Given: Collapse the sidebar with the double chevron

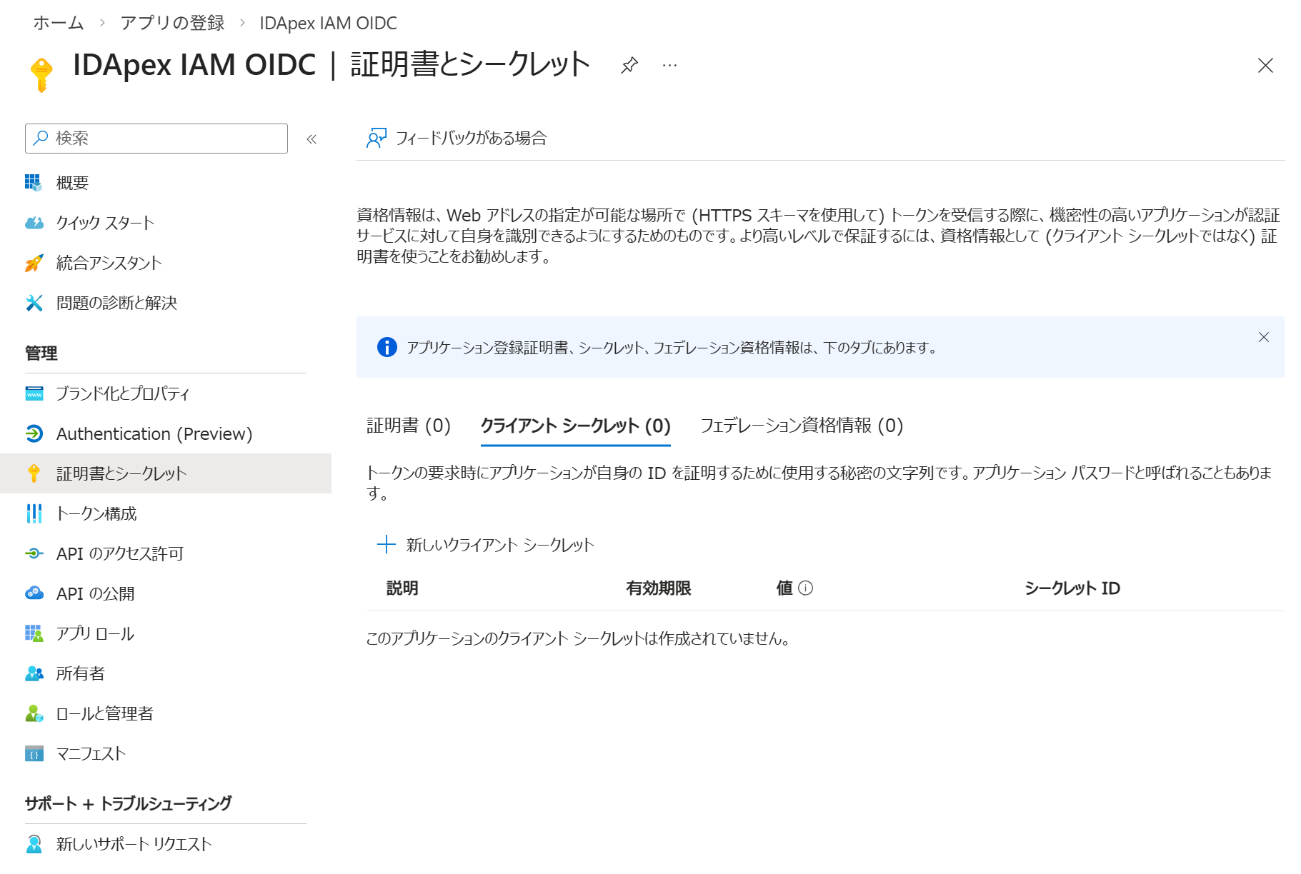Looking at the screenshot, I should 311,139.
